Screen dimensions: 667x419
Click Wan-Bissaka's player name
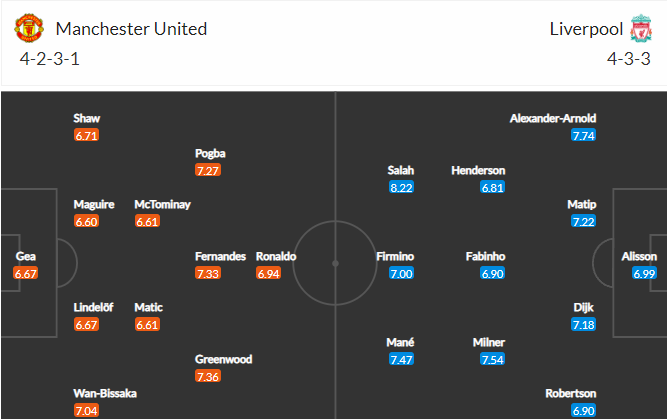click(105, 393)
